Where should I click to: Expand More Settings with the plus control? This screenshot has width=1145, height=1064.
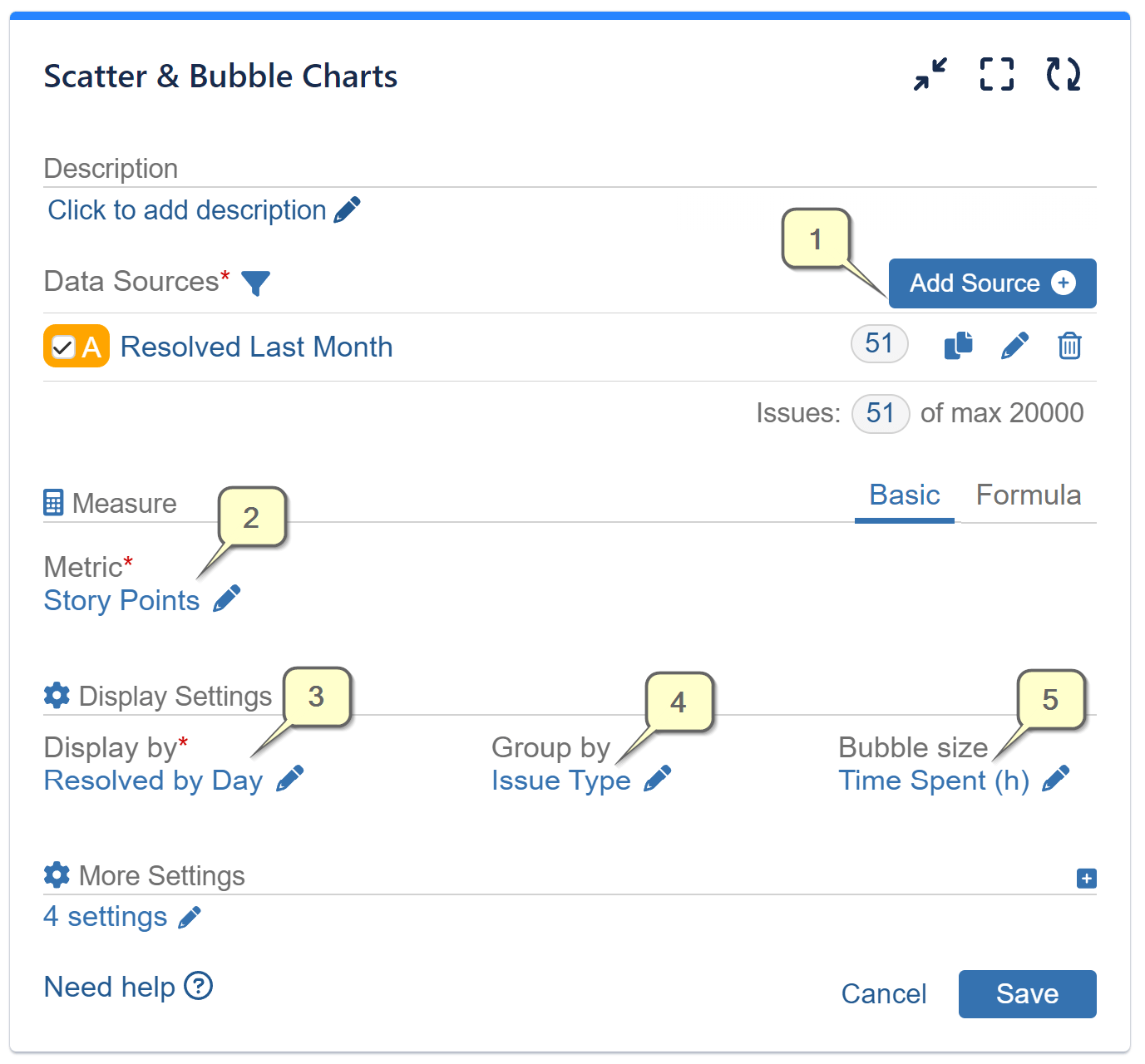(1086, 879)
